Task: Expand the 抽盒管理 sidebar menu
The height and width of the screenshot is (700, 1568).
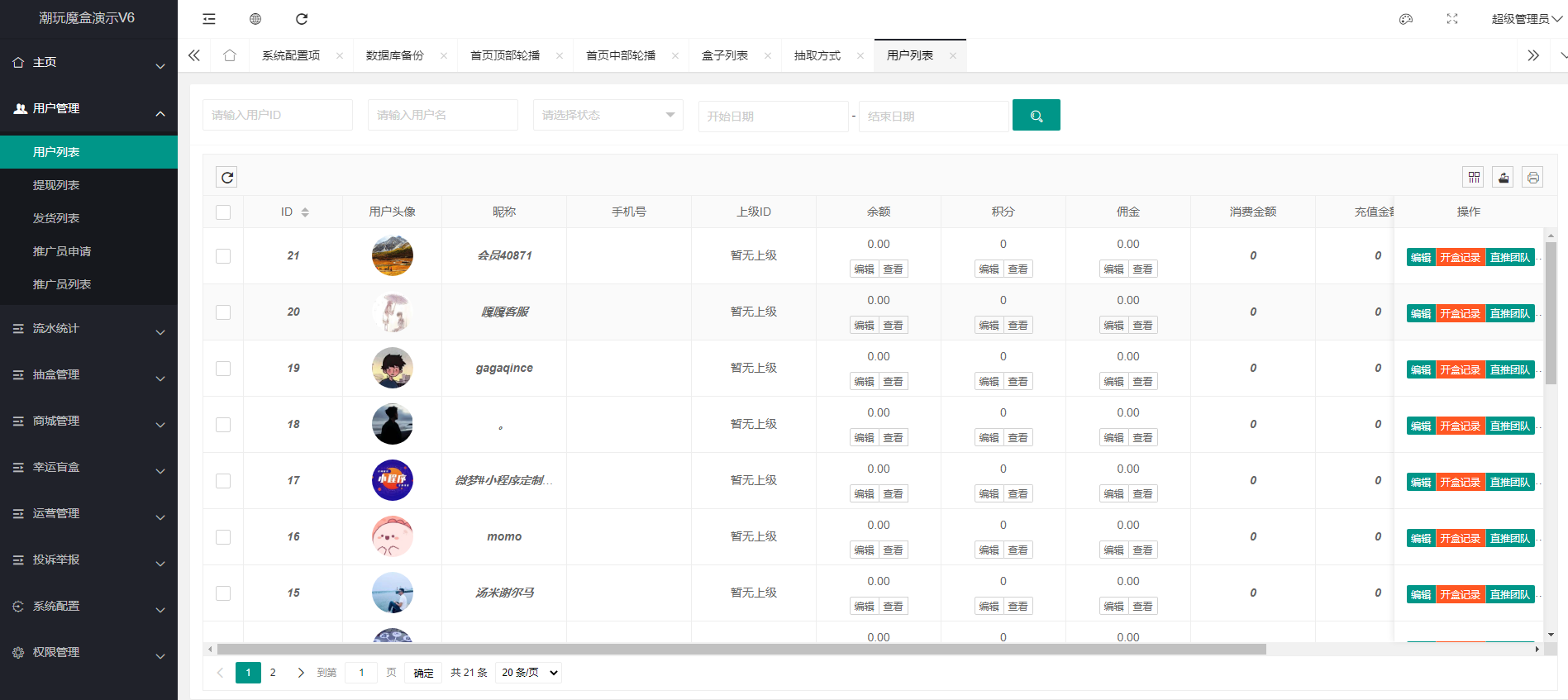Action: click(88, 374)
